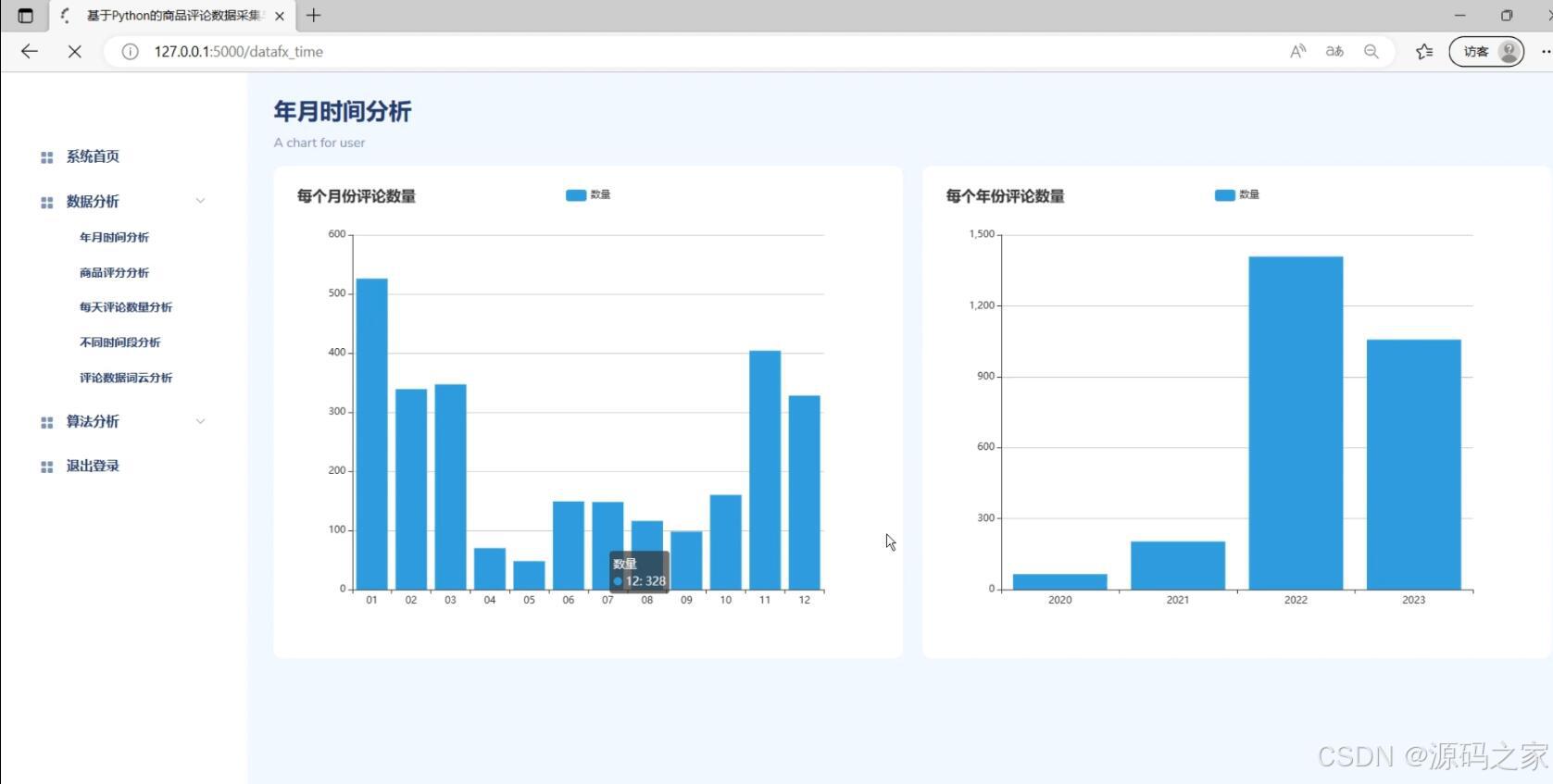Toggle 数量 legend swatch in yearly chart

point(1224,194)
